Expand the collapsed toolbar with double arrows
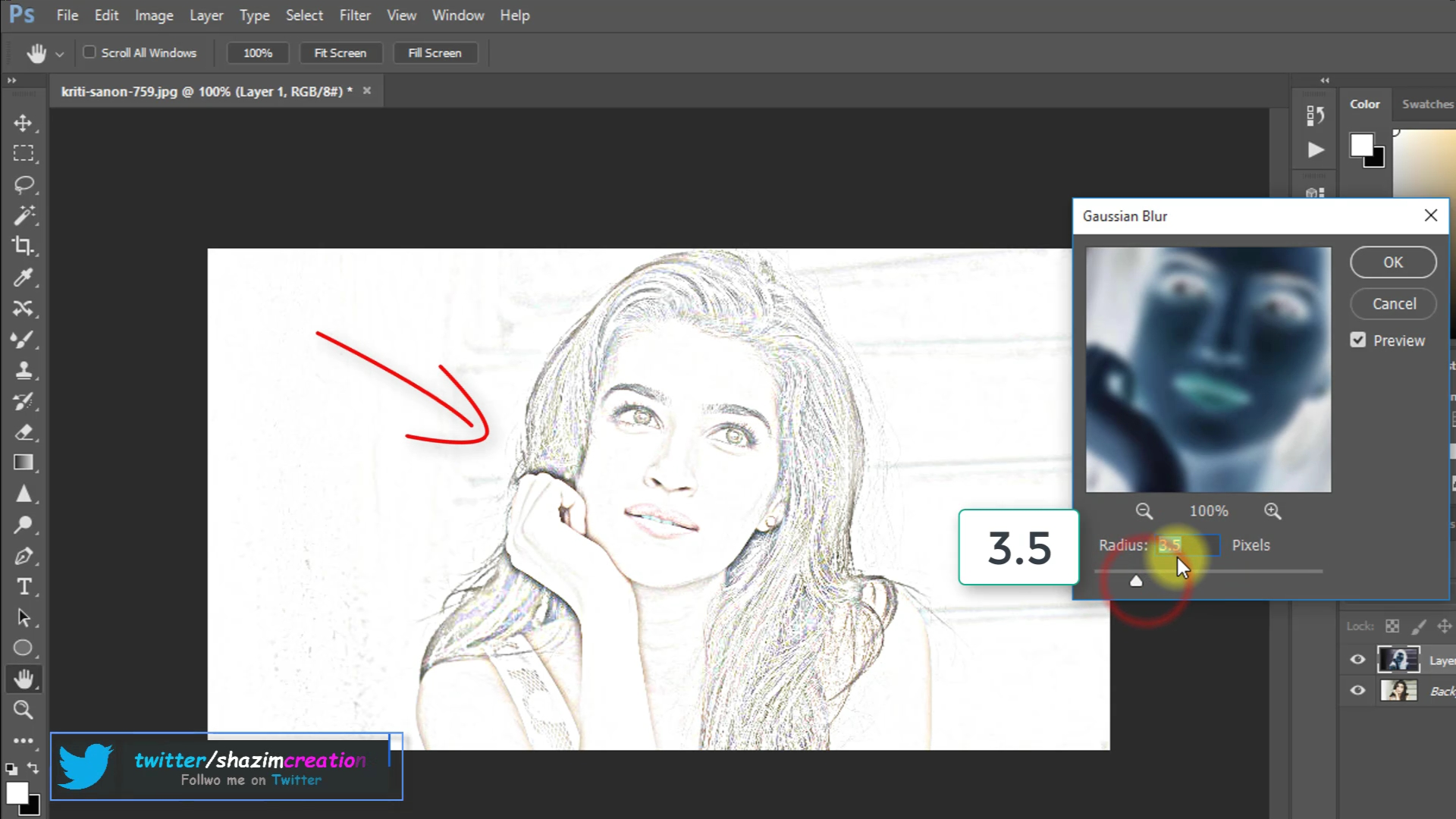Image resolution: width=1456 pixels, height=819 pixels. [11, 80]
